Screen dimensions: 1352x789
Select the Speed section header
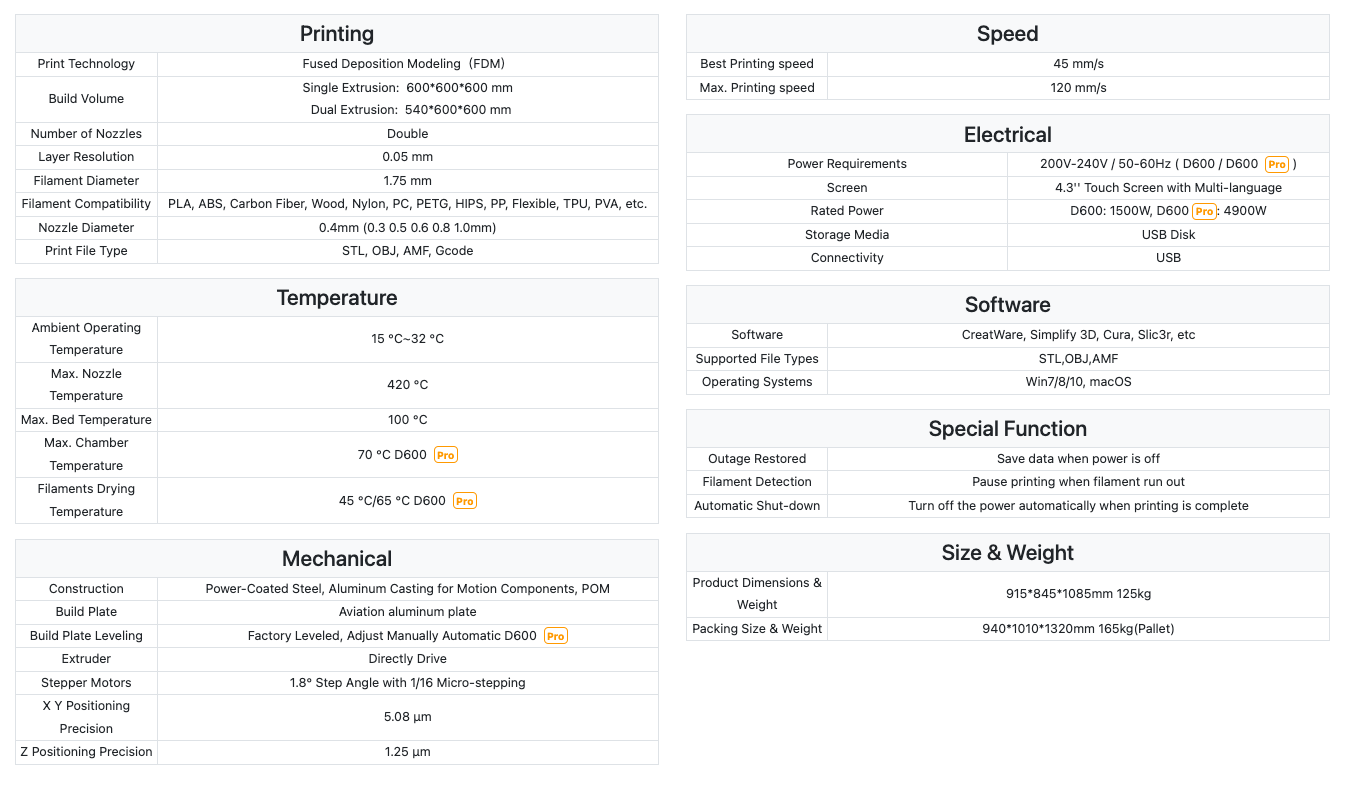1008,34
